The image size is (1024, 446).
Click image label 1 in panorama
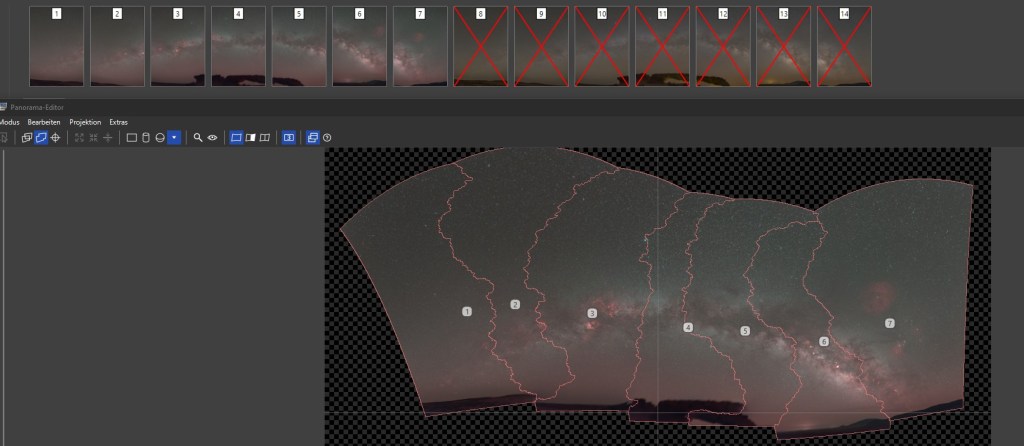[x=467, y=312]
